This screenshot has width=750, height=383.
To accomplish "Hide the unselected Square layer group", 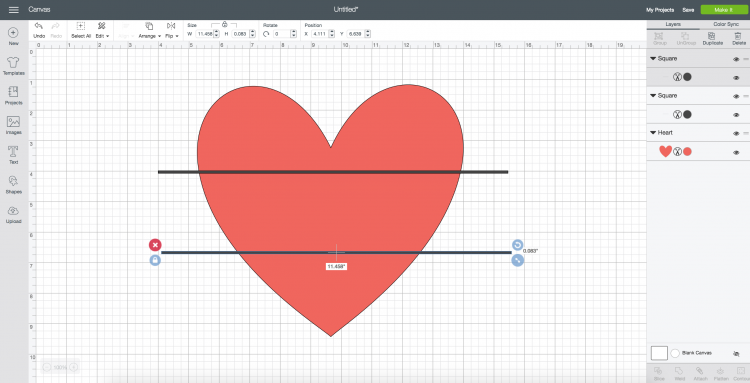I will (x=736, y=96).
